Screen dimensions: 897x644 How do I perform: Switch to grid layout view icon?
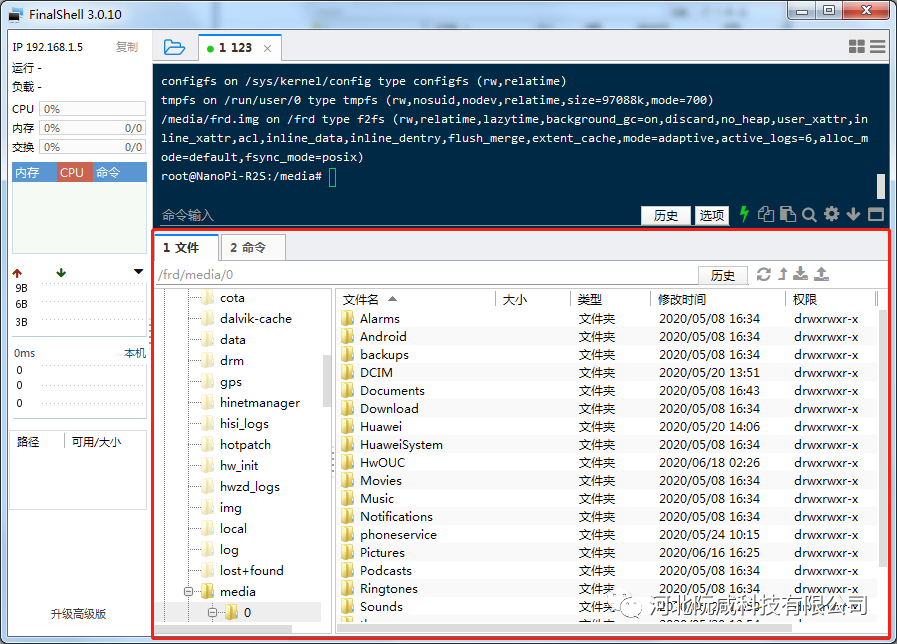pos(856,46)
